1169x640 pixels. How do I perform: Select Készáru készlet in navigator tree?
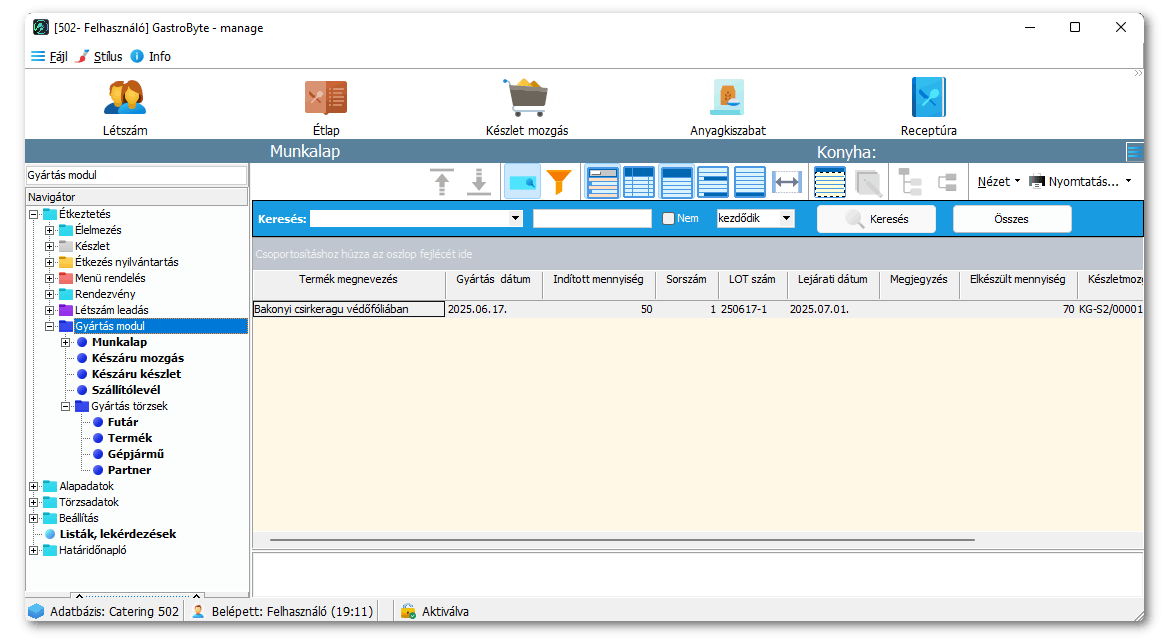[x=136, y=374]
